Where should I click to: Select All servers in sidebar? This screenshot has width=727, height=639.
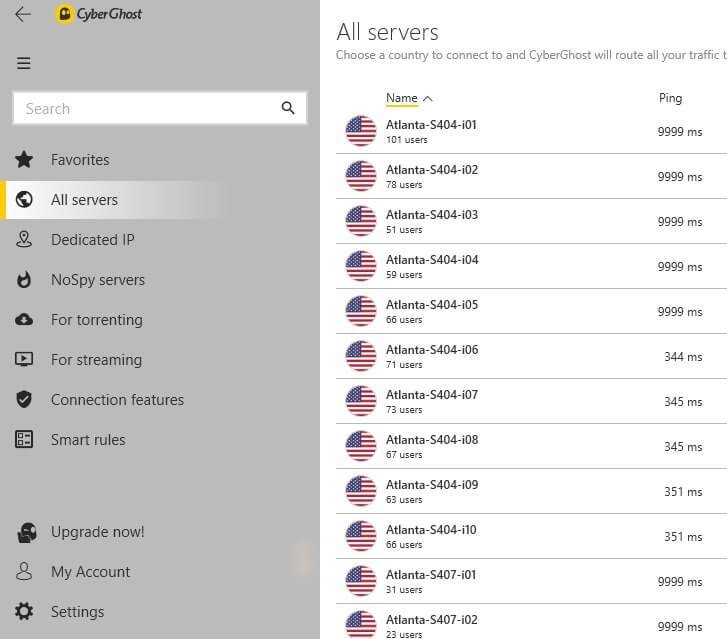point(84,199)
